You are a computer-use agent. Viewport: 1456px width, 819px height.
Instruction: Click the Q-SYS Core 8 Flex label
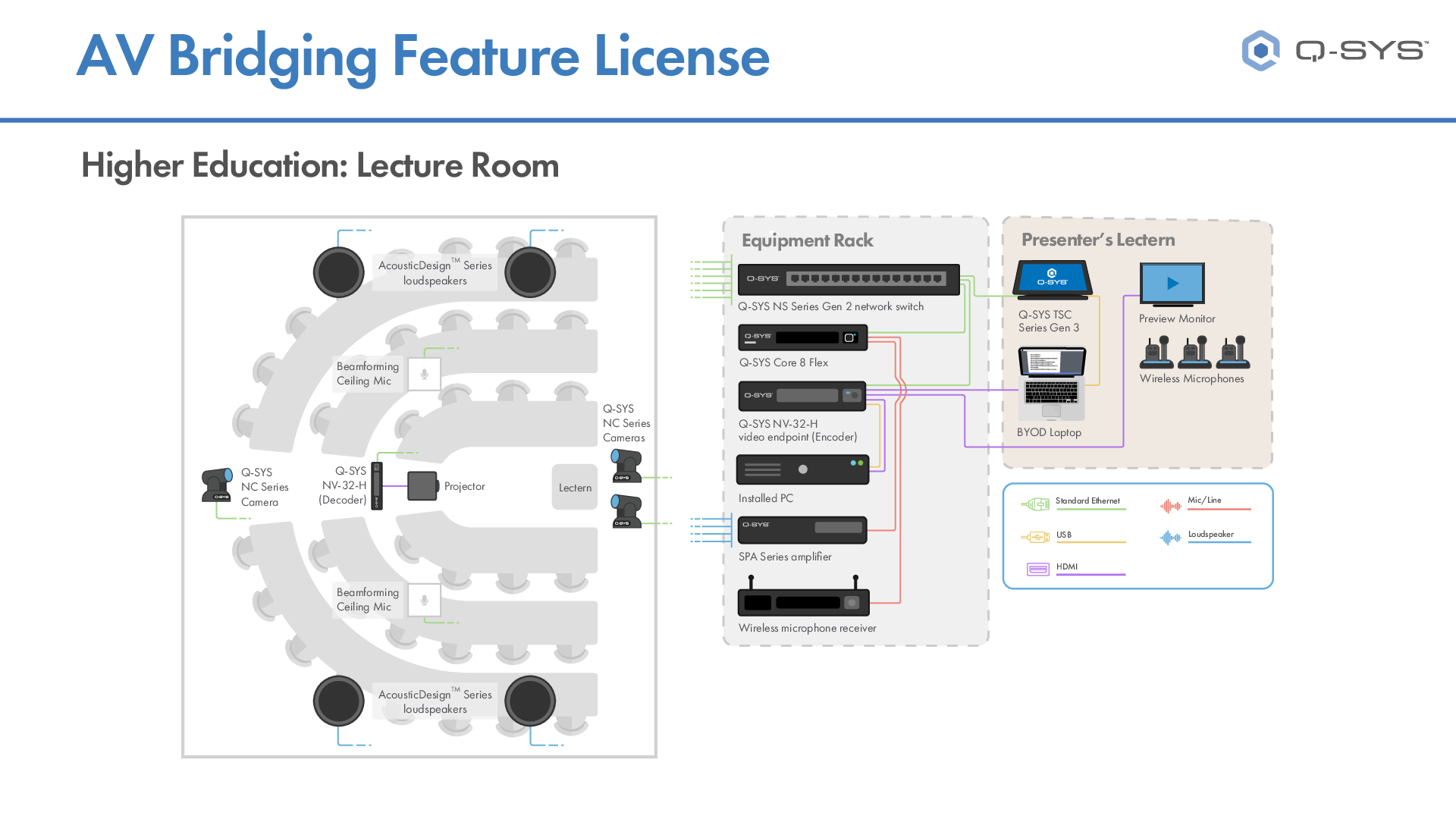[x=784, y=362]
